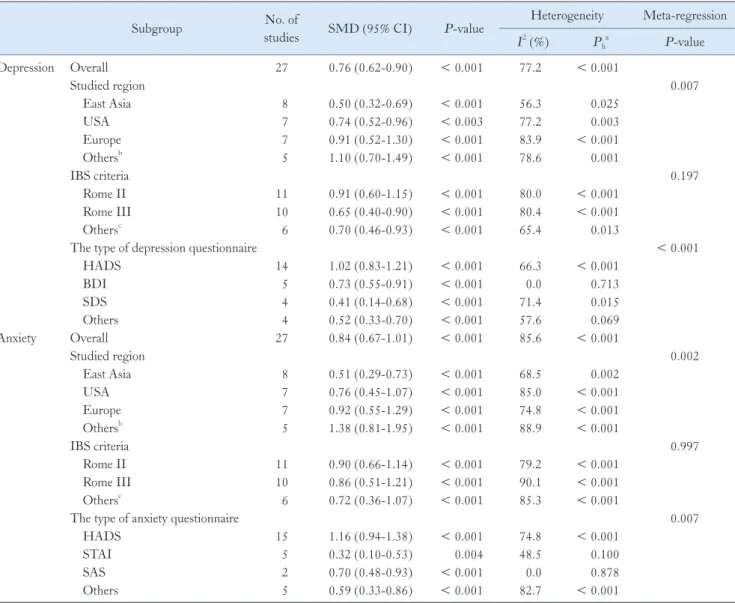Select SMD value '1.16 (0.94-1.38)'
The height and width of the screenshot is (603, 735).
pyautogui.click(x=370, y=536)
